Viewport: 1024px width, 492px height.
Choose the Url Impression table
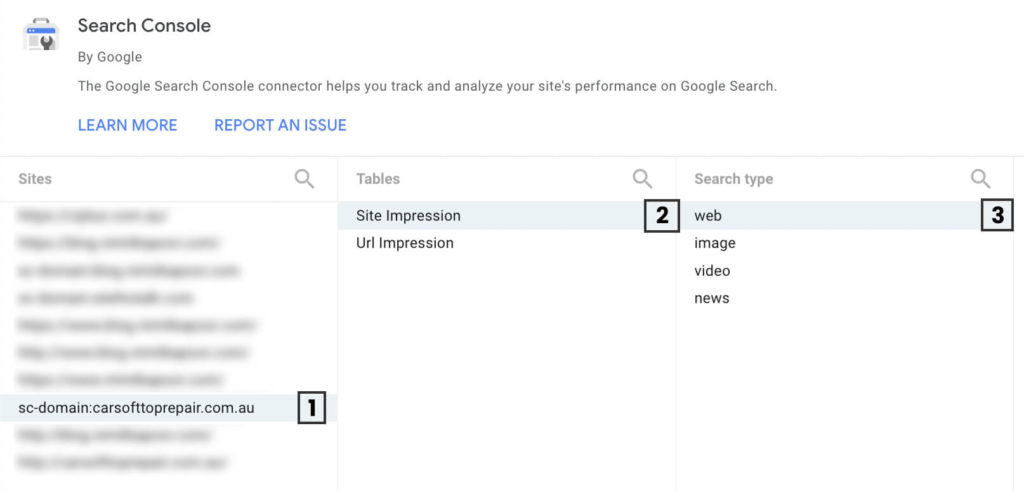tap(507, 243)
